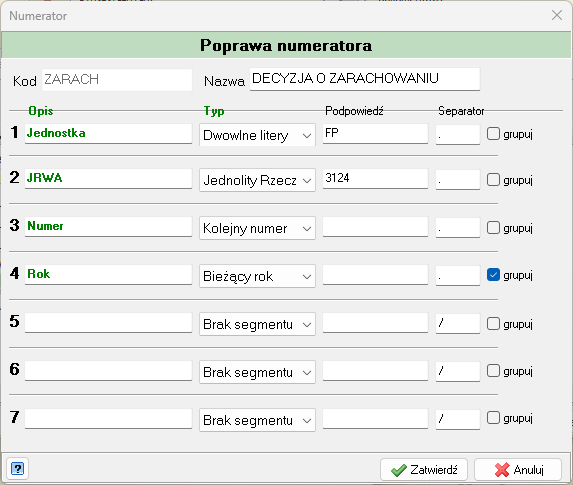This screenshot has height=485, width=573.
Task: Confirm with the Zatwierdź button
Action: (x=424, y=470)
